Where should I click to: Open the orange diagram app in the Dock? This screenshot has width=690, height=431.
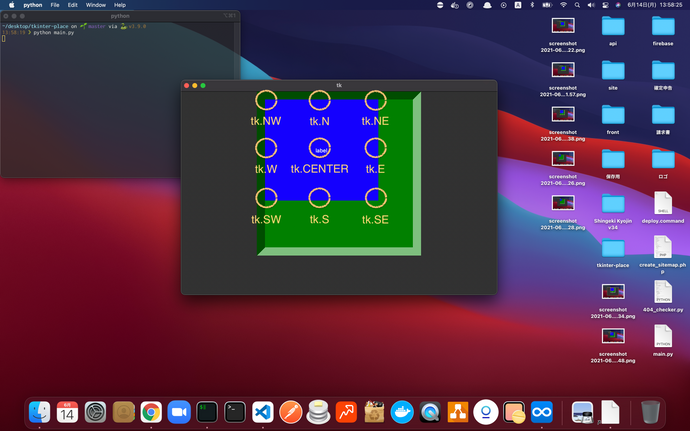click(458, 412)
